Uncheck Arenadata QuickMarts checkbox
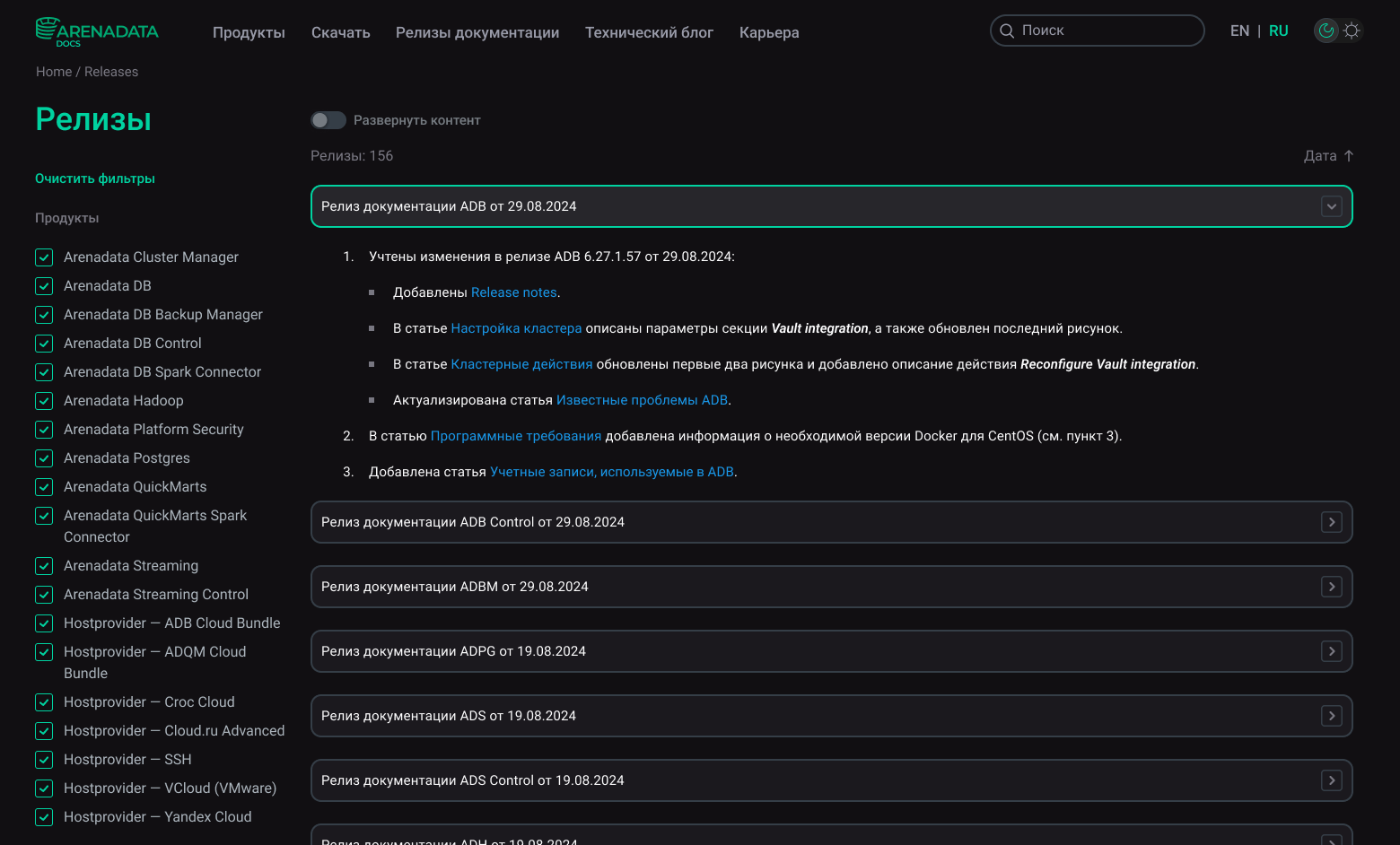Screen dimensions: 1400x845 tap(44, 487)
